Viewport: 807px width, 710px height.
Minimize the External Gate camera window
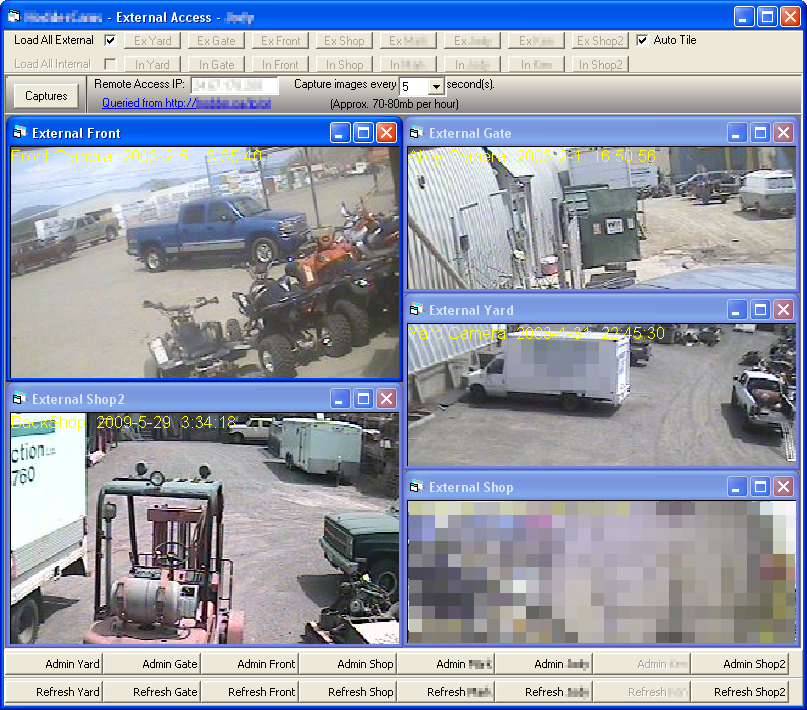[x=736, y=133]
